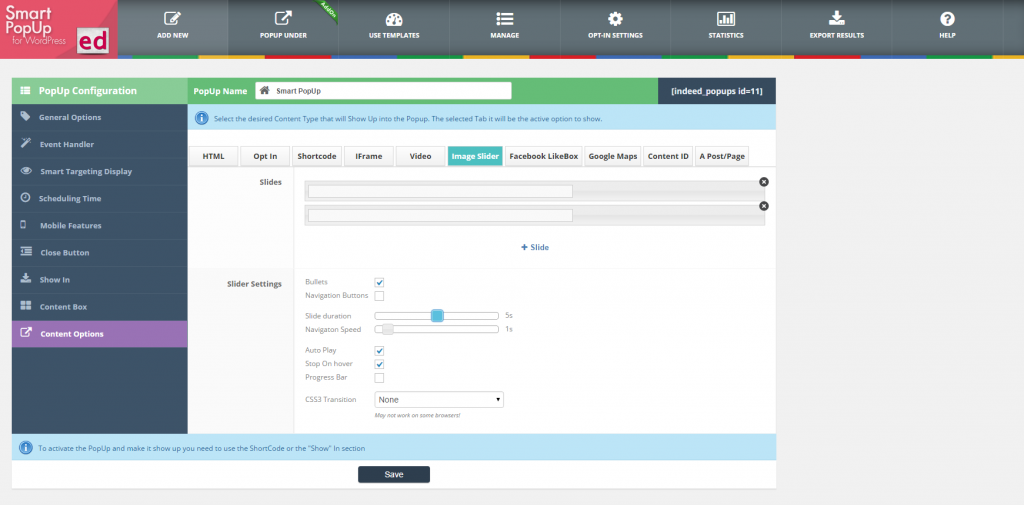The height and width of the screenshot is (505, 1024).
Task: Click home icon in PopUp Name field
Action: pos(264,91)
